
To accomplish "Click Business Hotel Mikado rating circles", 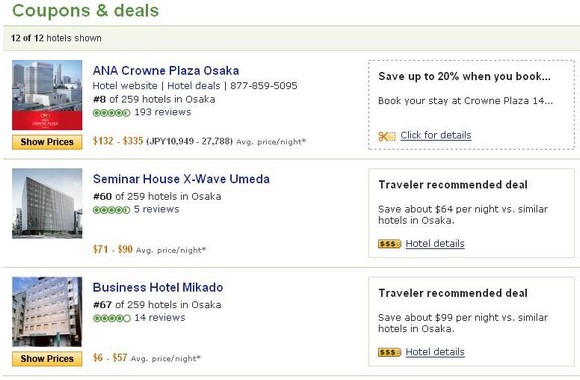I will pos(111,318).
